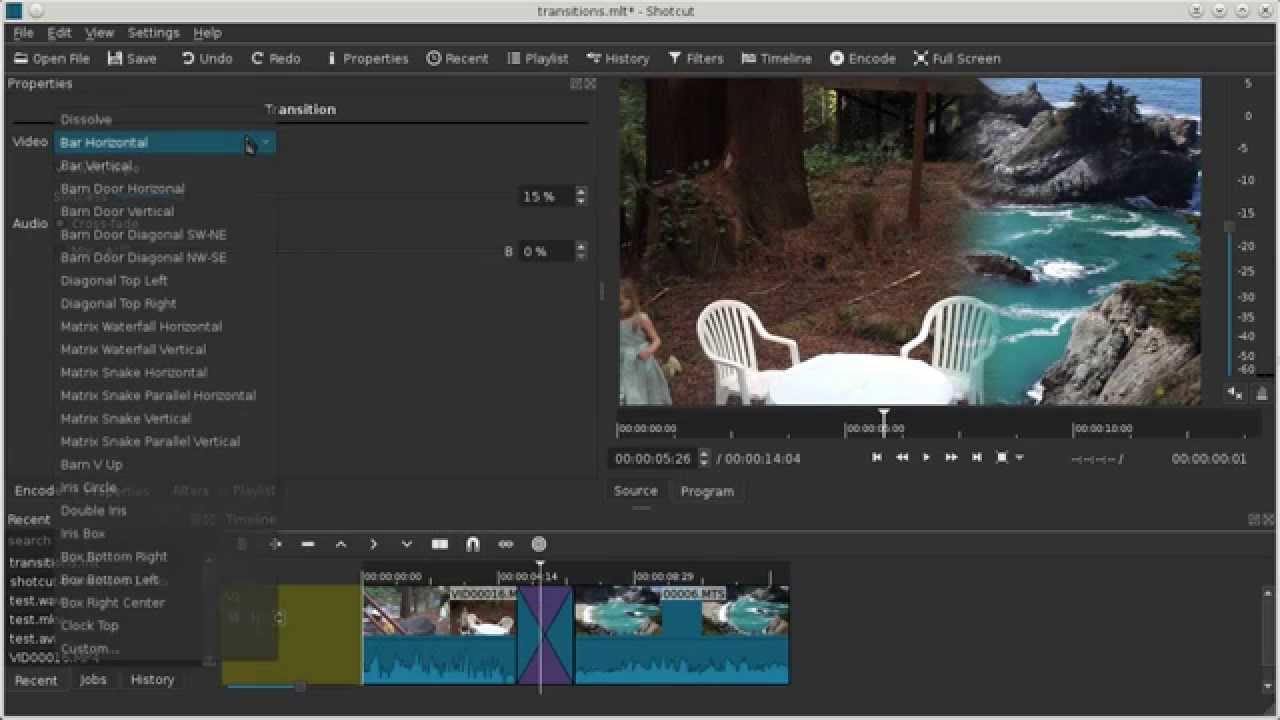The width and height of the screenshot is (1280, 720).
Task: Toggle the magnet snapping icon
Action: click(472, 544)
